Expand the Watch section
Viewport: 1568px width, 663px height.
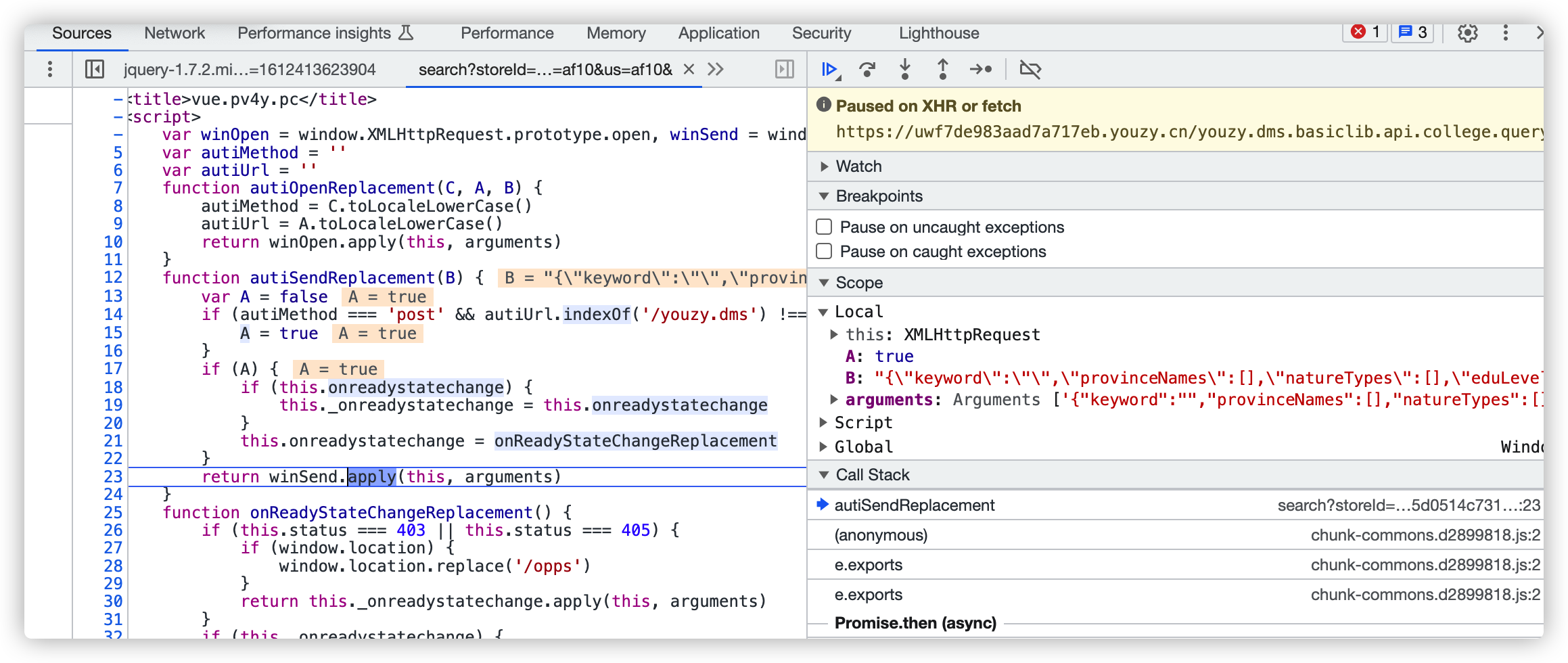point(824,166)
